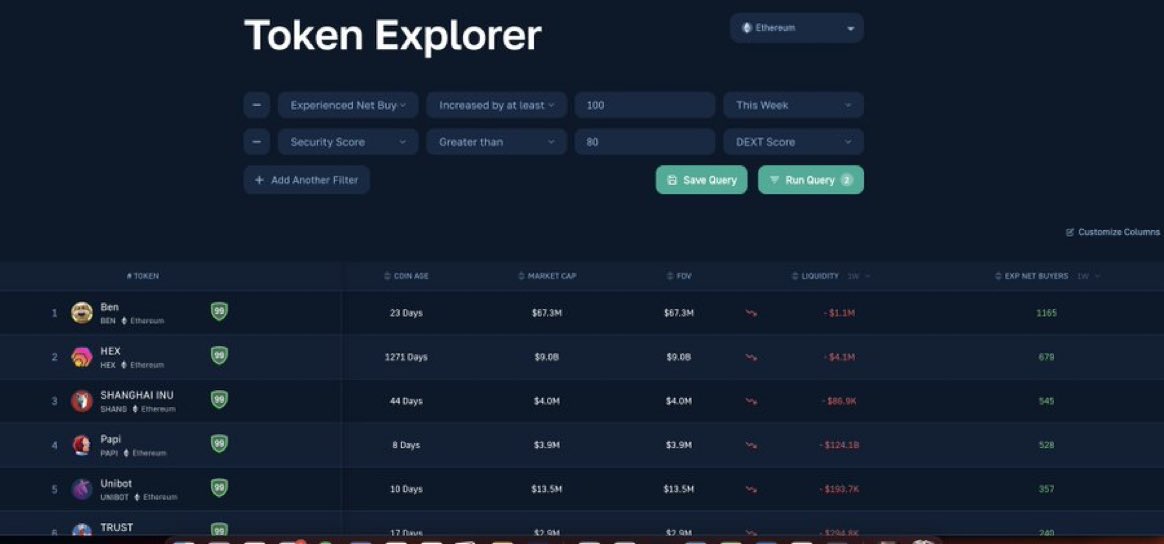Sort by Coin Age column

coord(406,276)
